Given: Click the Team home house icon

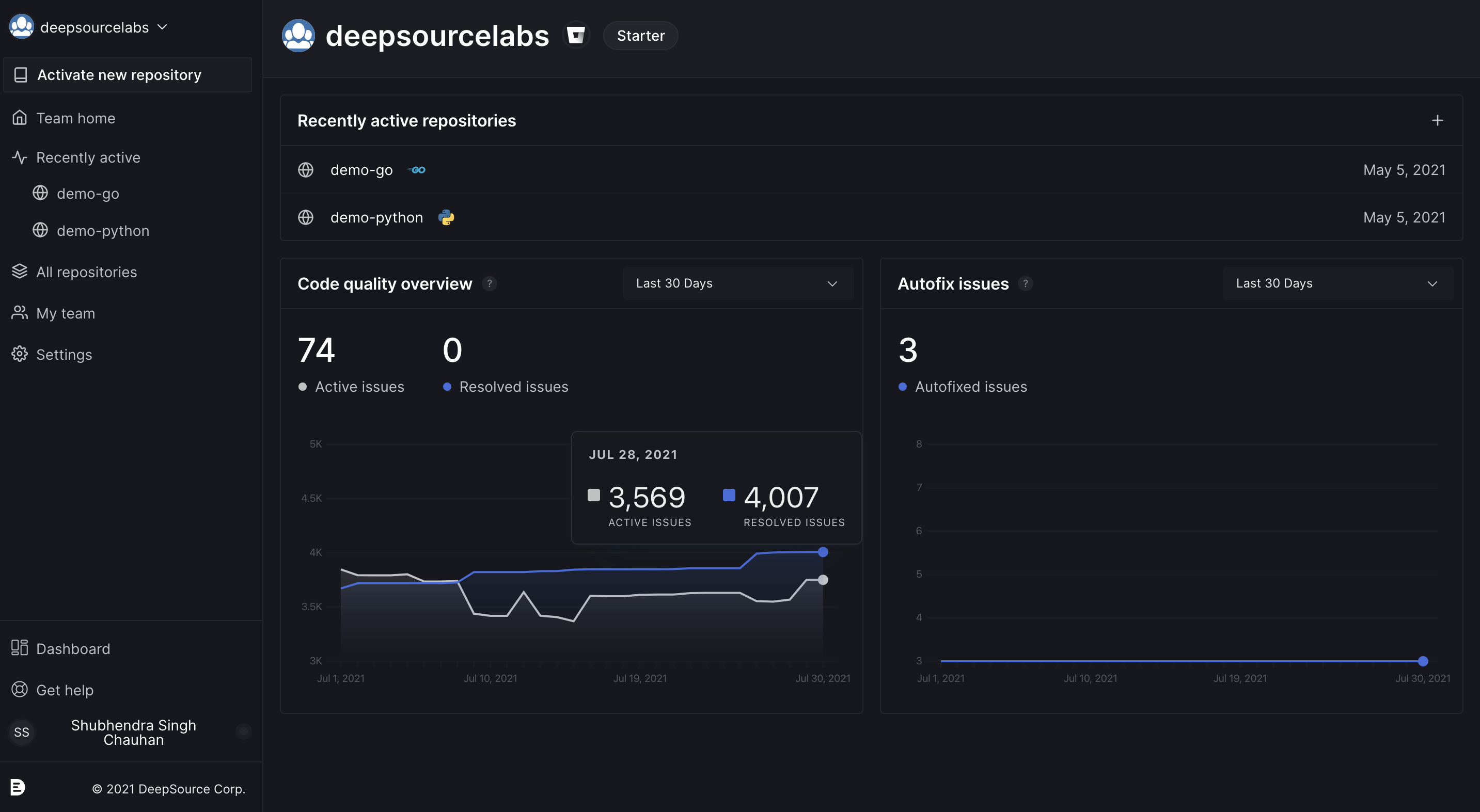Looking at the screenshot, I should tap(20, 117).
